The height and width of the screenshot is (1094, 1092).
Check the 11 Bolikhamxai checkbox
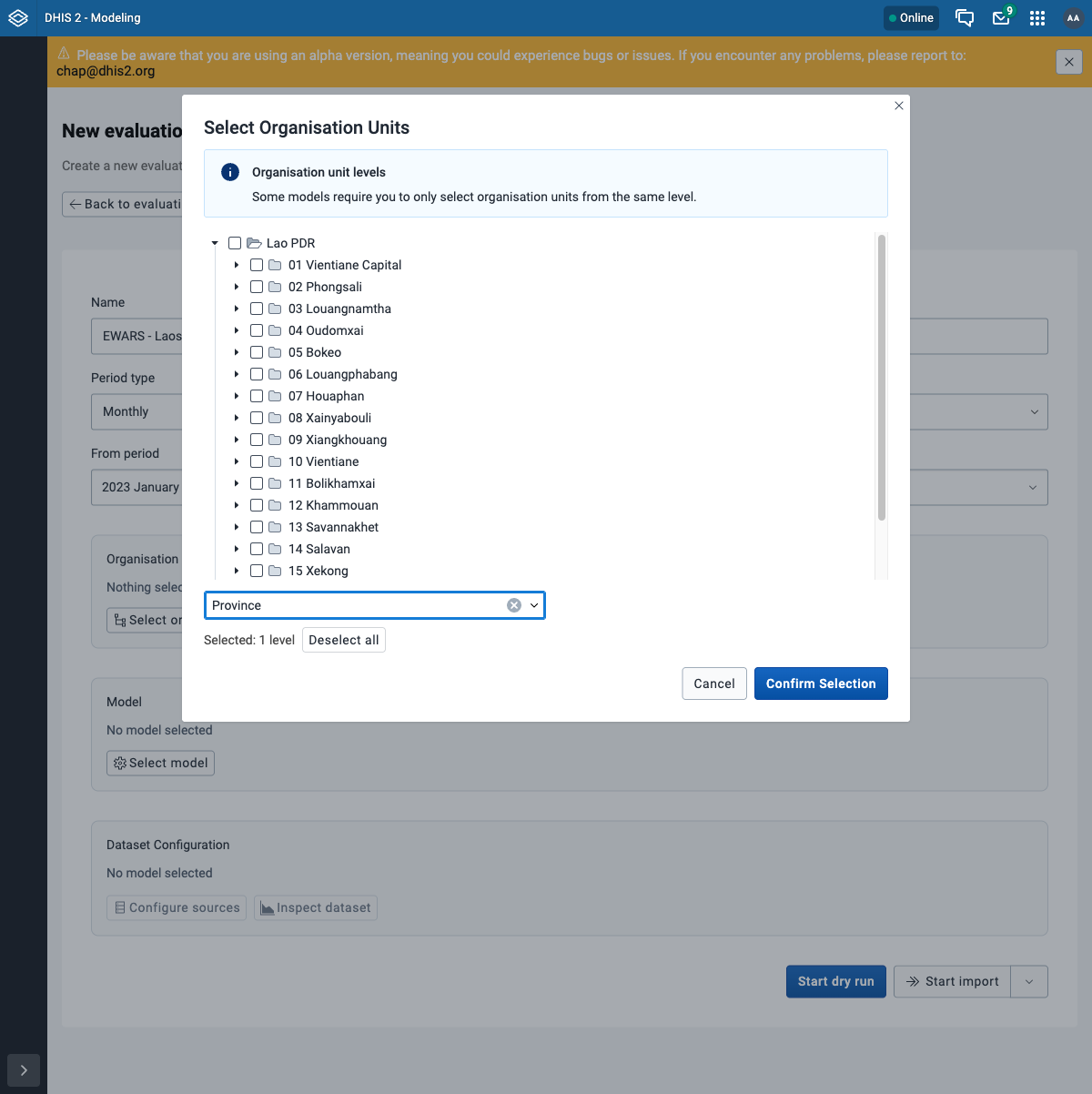click(x=257, y=483)
